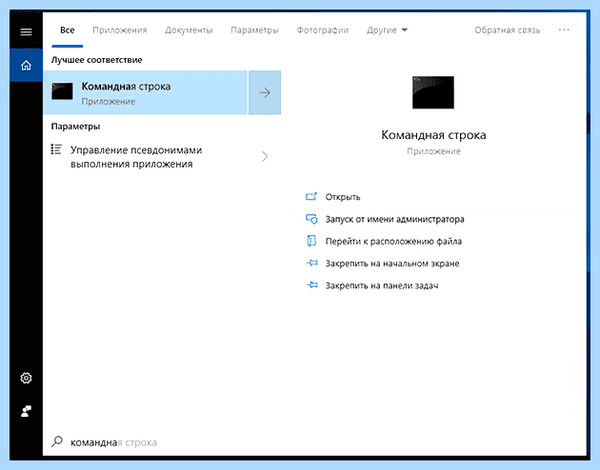Select the Home icon in the sidebar

coord(26,65)
